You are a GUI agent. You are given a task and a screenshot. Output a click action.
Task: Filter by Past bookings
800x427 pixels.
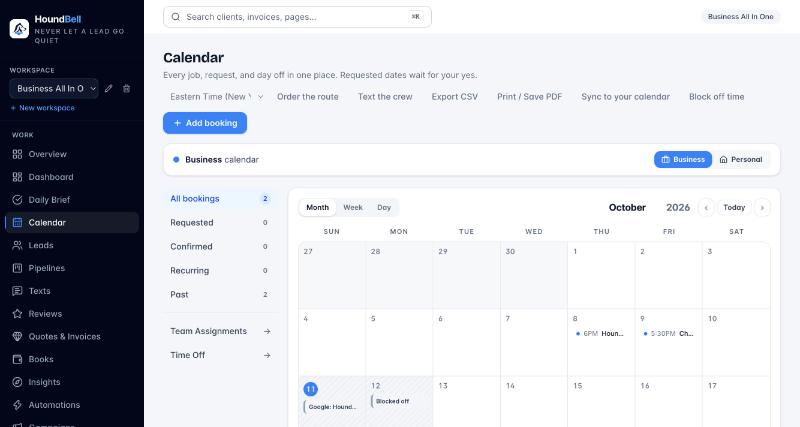[220, 294]
